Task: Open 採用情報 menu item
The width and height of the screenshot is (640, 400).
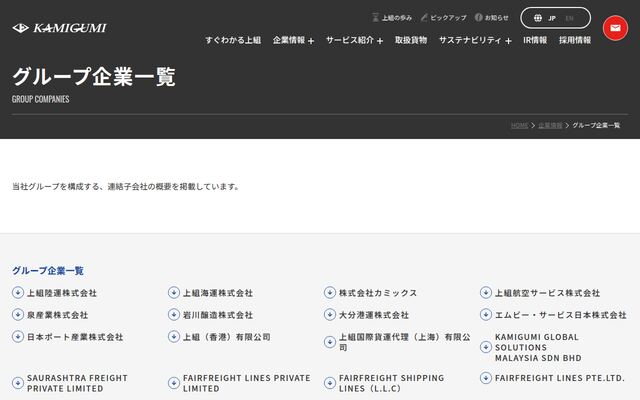Action: coord(575,40)
